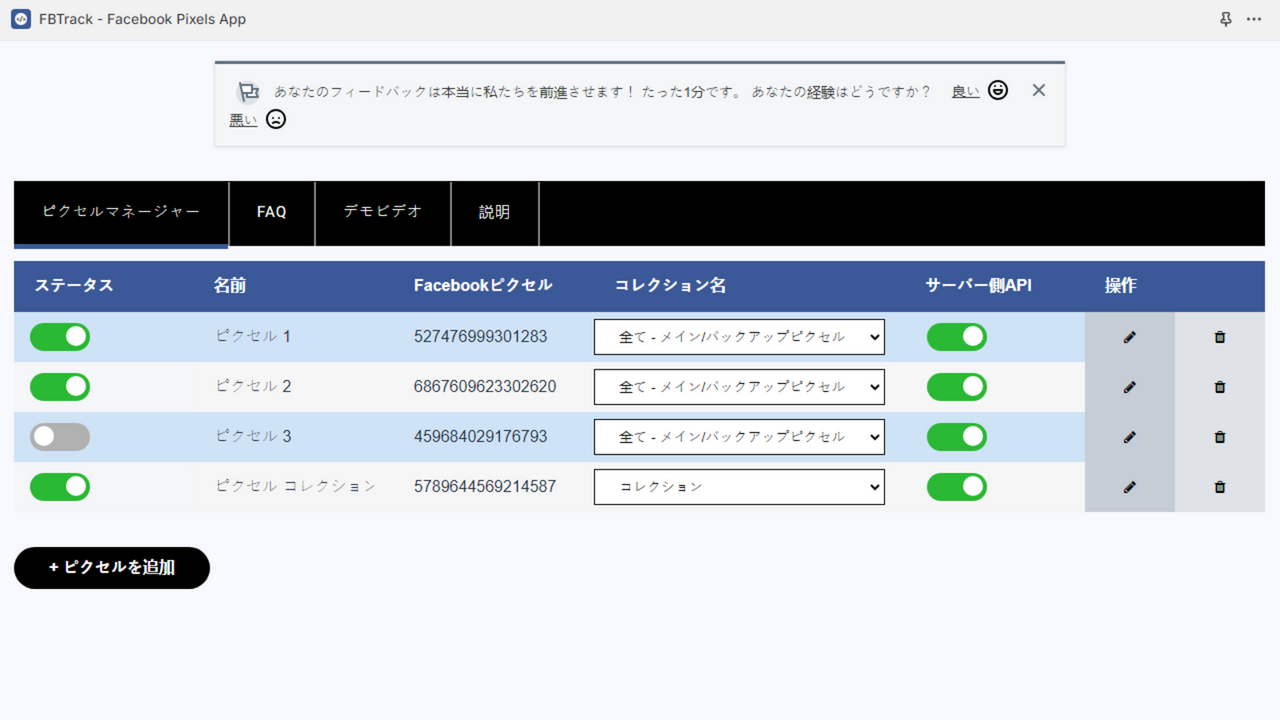This screenshot has width=1280, height=720.
Task: Click the 操作 column header
Action: click(x=1121, y=286)
